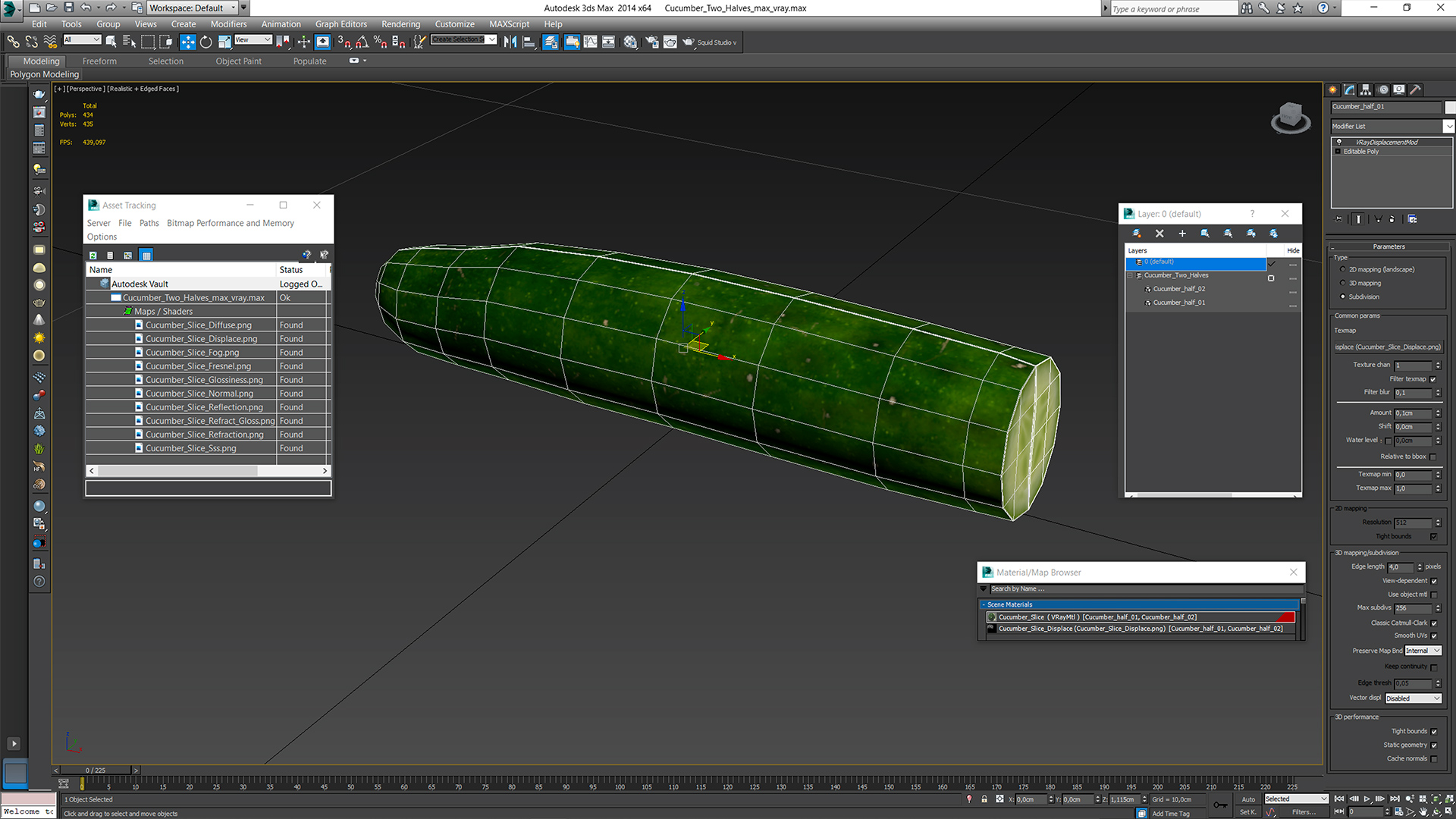Open the Align tool

pos(529,42)
